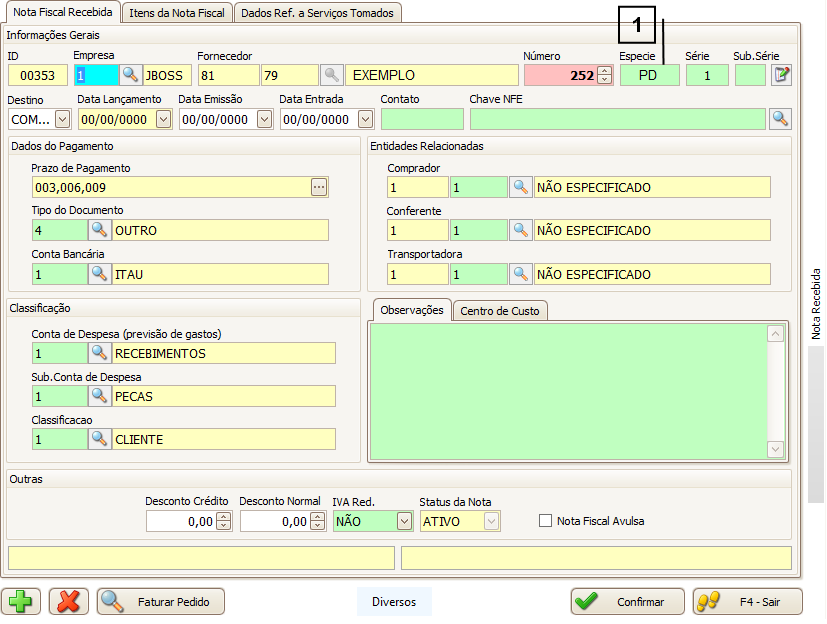Click the Transportadora magnifier icon
The height and width of the screenshot is (624, 827).
click(520, 274)
